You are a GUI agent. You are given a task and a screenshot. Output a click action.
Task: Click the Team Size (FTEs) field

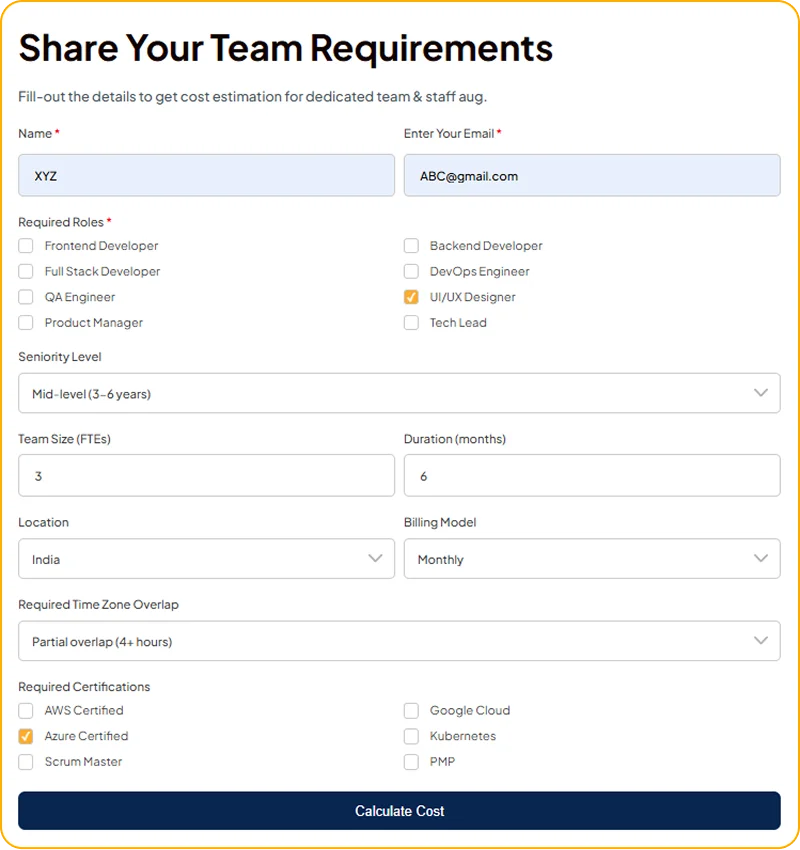pyautogui.click(x=206, y=476)
